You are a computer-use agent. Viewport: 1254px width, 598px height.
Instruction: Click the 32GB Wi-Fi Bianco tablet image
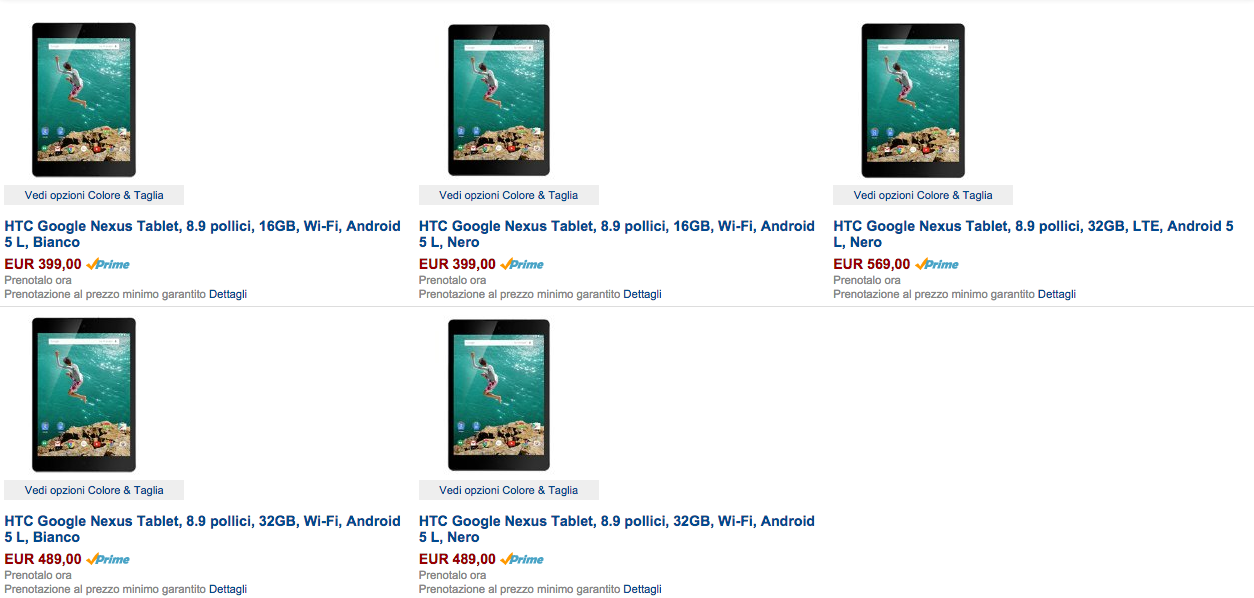(84, 395)
